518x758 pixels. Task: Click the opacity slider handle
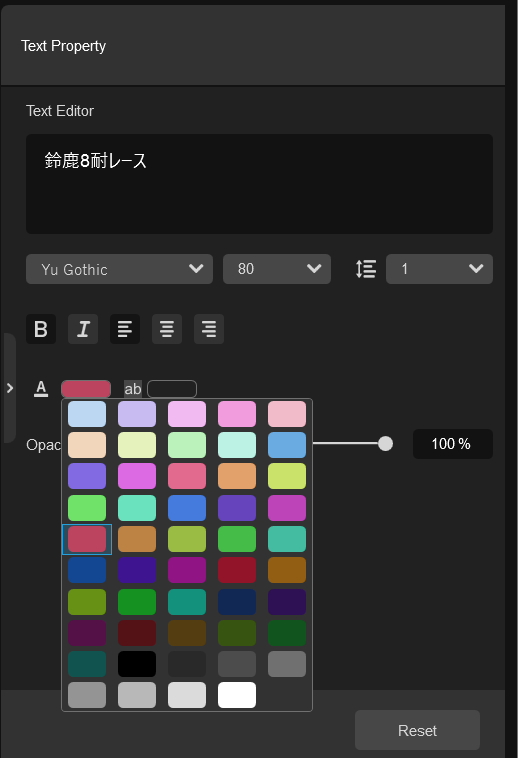pos(385,443)
